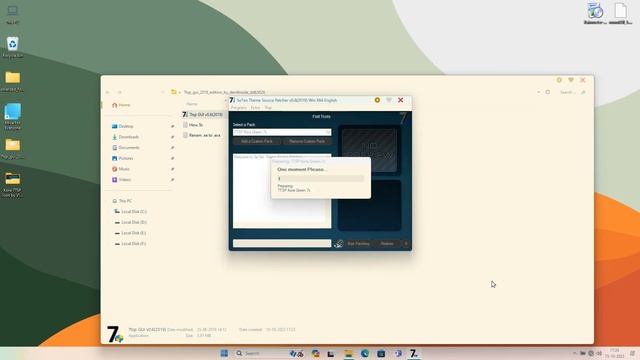Open the blue rounded desktop app icon
This screenshot has height=360, width=640.
(13, 116)
